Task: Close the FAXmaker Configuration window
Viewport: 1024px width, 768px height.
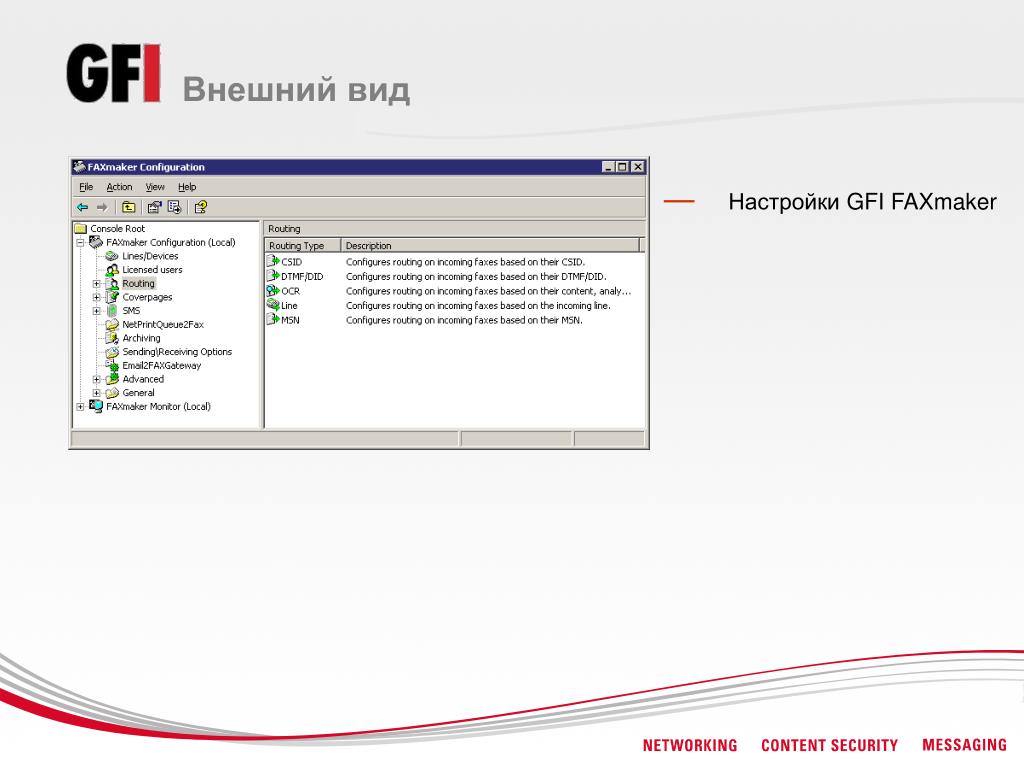Action: [638, 167]
